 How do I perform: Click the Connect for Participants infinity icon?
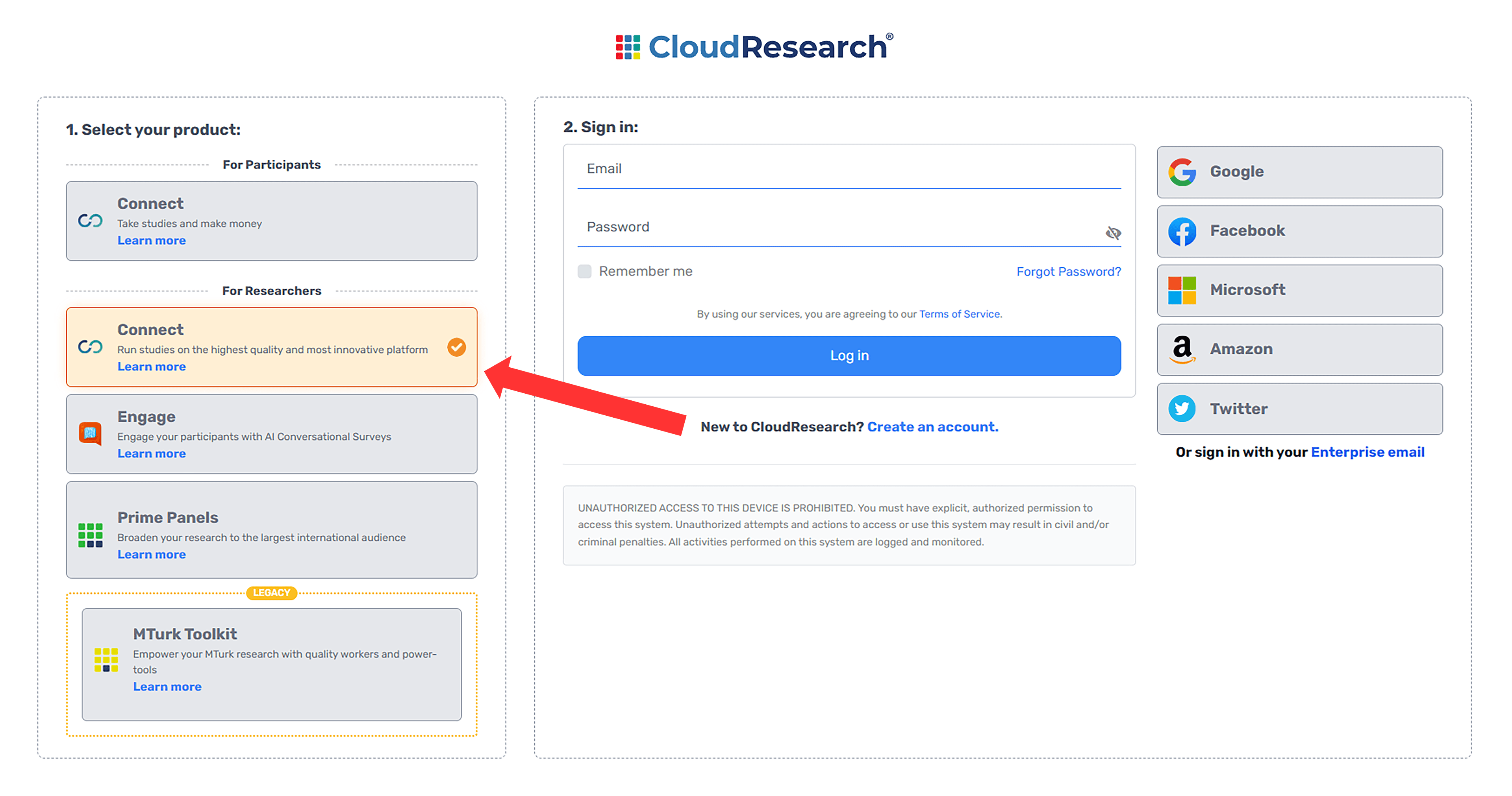point(91,221)
